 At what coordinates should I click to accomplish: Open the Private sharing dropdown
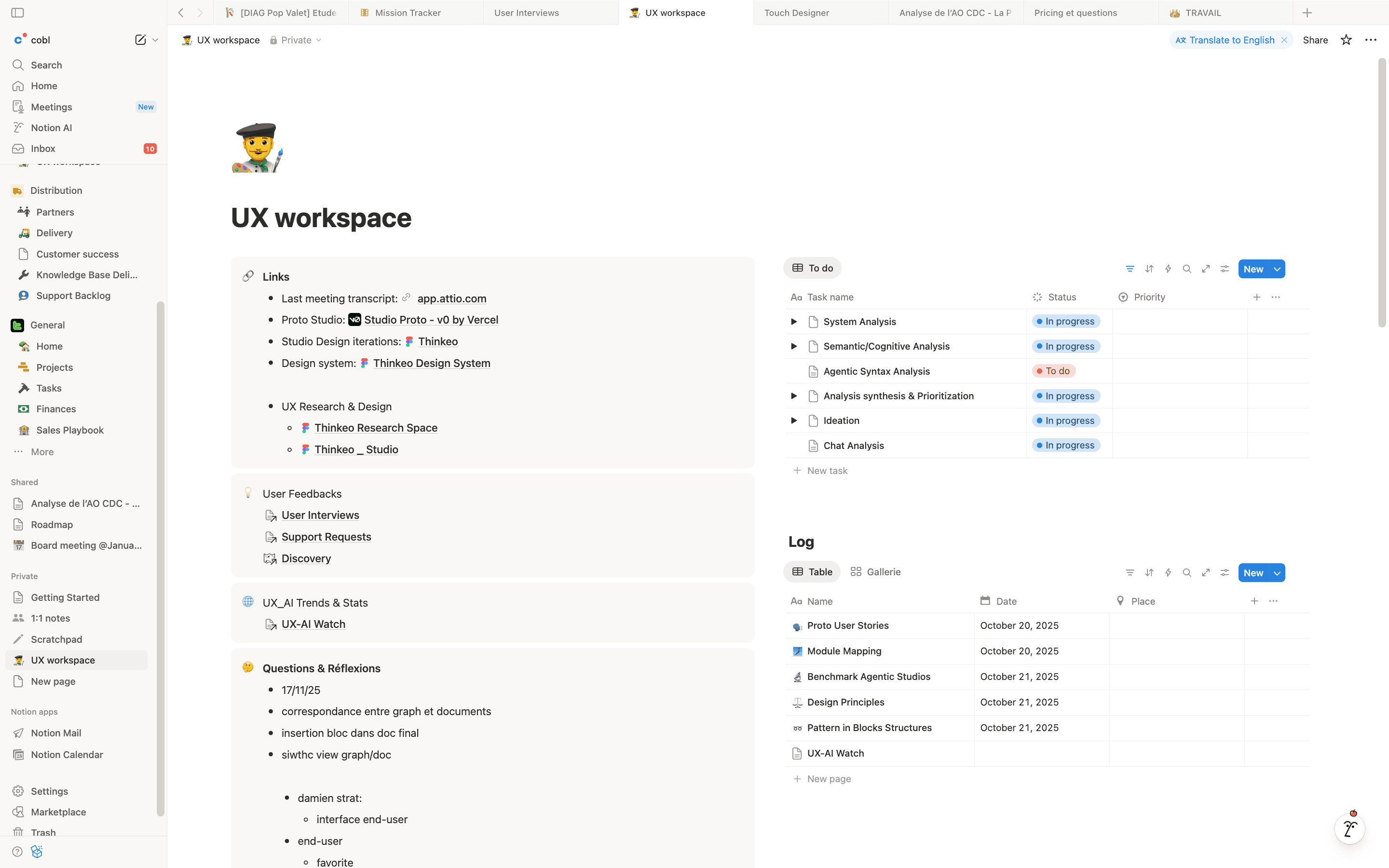296,40
